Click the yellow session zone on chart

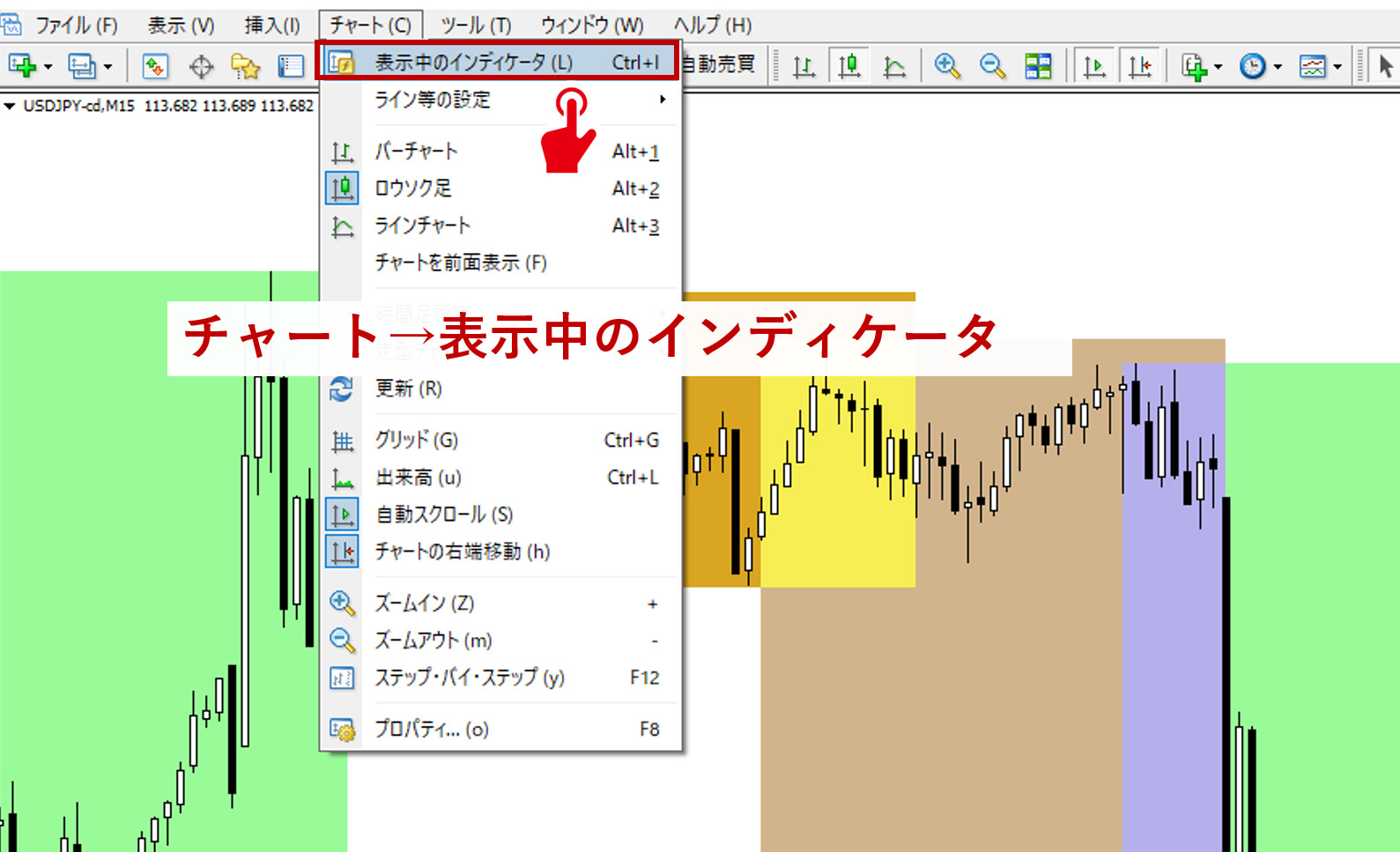point(837,529)
